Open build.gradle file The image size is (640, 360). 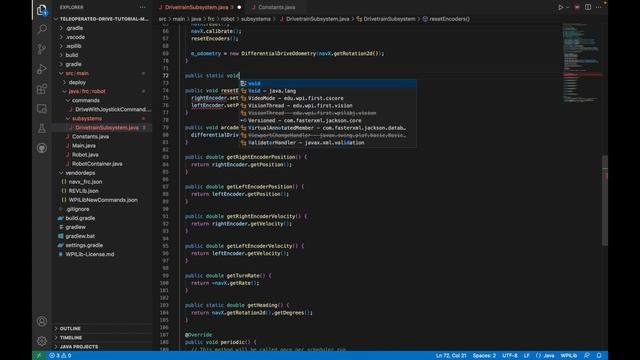102,218
